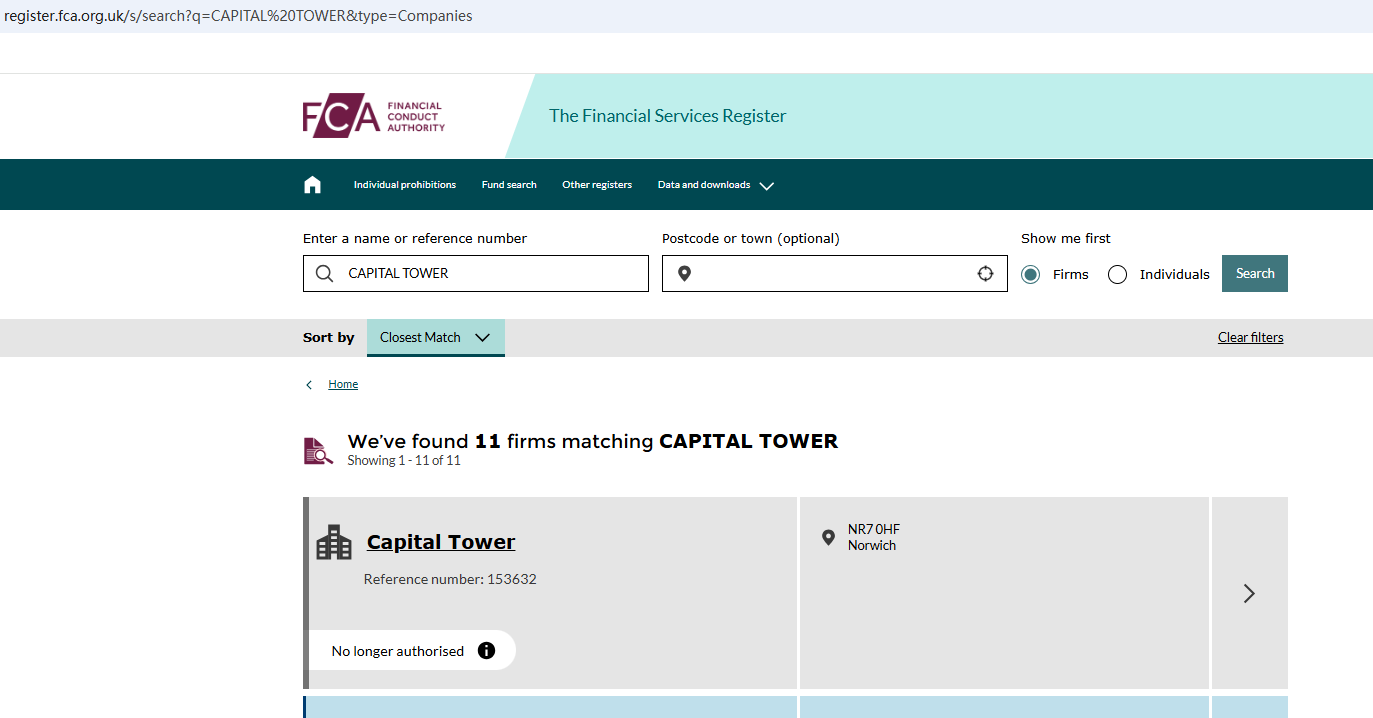
Task: Click the magnifier icon in name field
Action: [324, 274]
